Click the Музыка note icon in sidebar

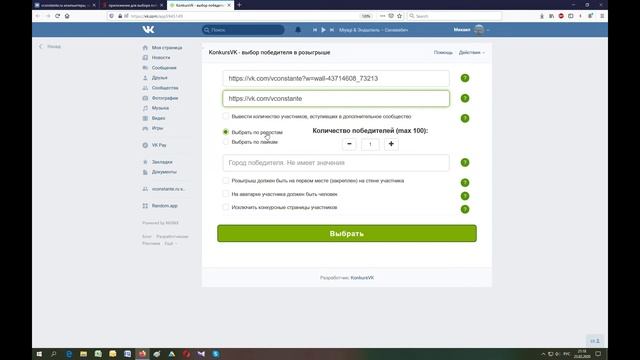pyautogui.click(x=145, y=108)
